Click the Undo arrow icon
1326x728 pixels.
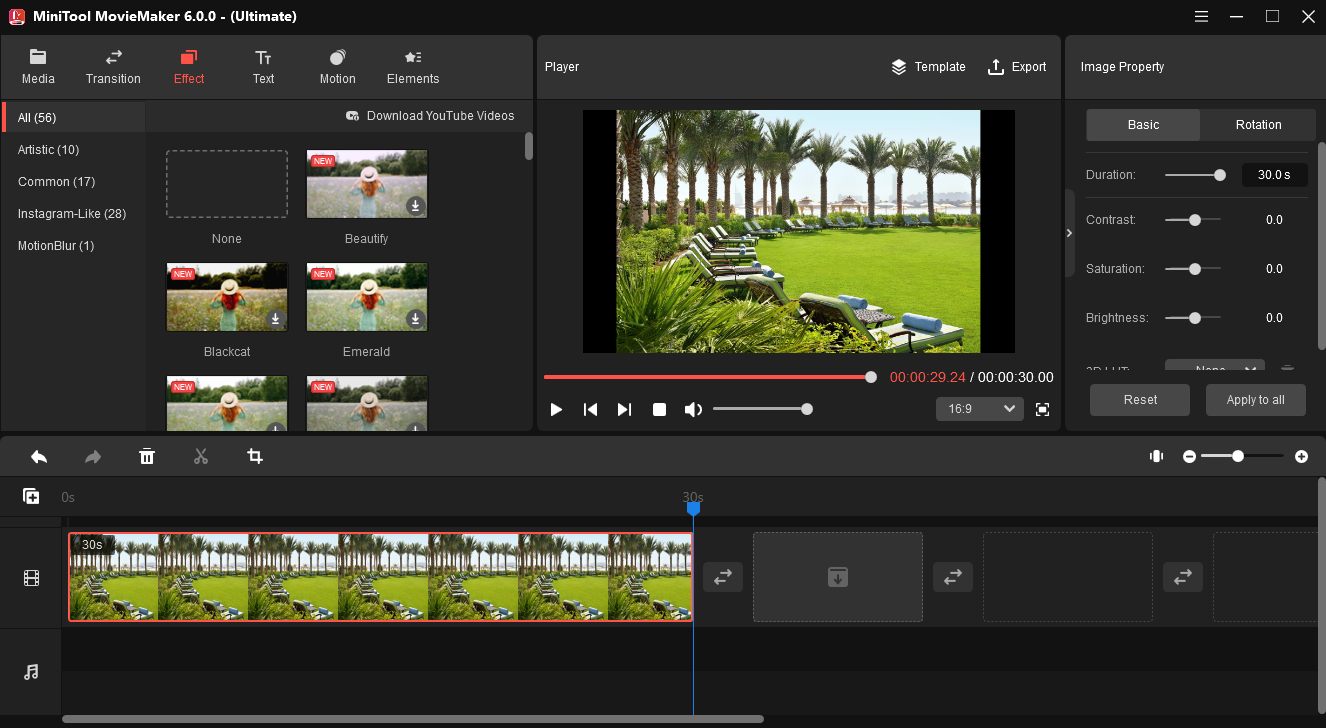39,457
